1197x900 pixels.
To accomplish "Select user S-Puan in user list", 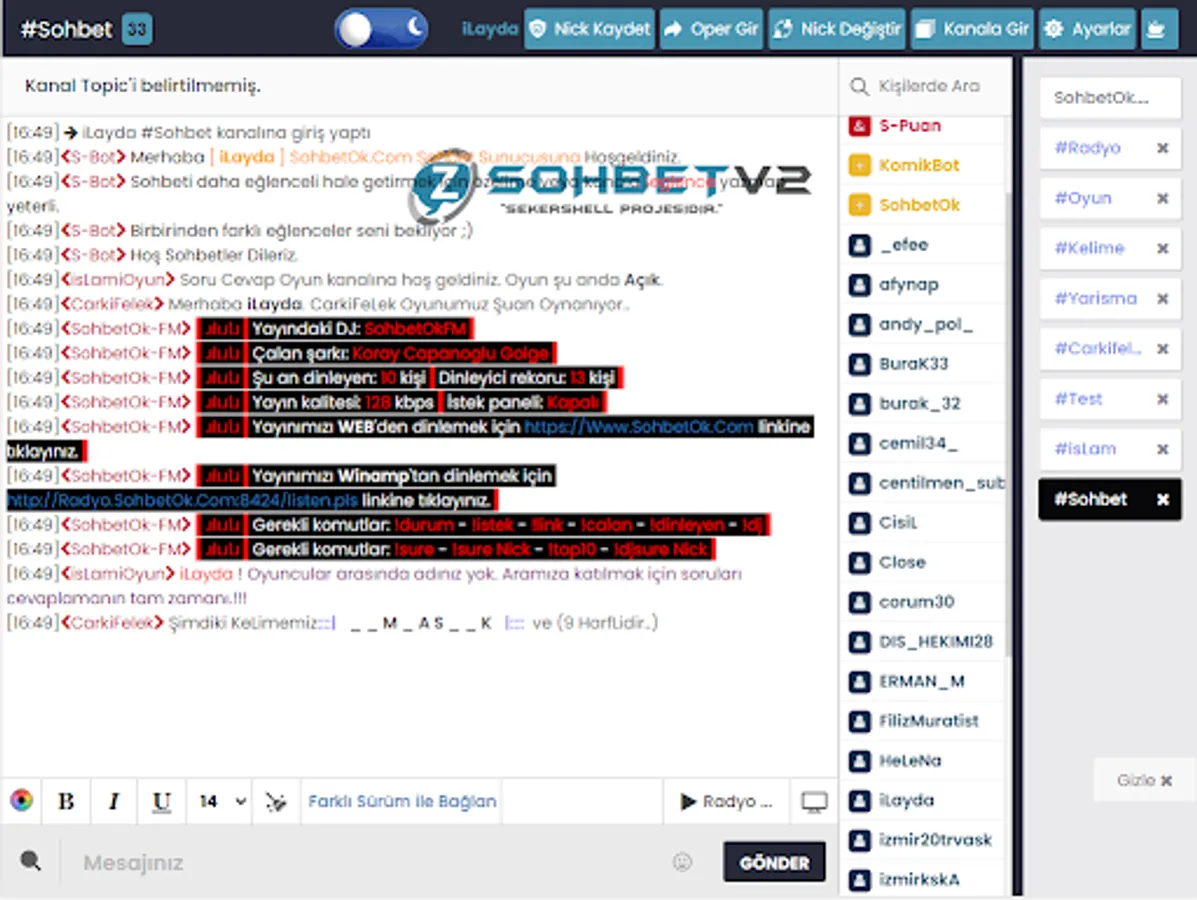I will tap(909, 126).
